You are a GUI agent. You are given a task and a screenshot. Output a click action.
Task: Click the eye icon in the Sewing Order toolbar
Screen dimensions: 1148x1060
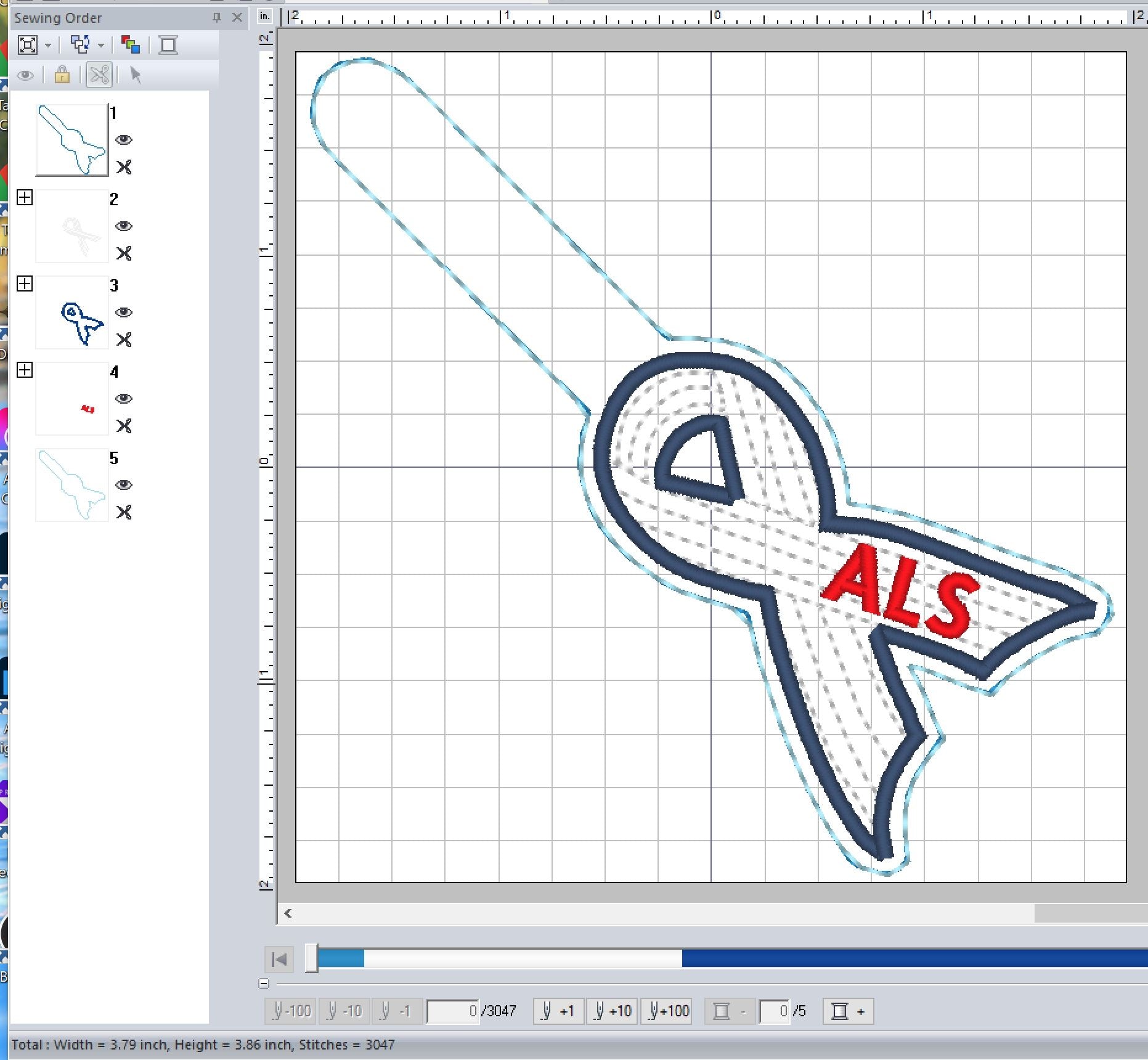(x=26, y=75)
